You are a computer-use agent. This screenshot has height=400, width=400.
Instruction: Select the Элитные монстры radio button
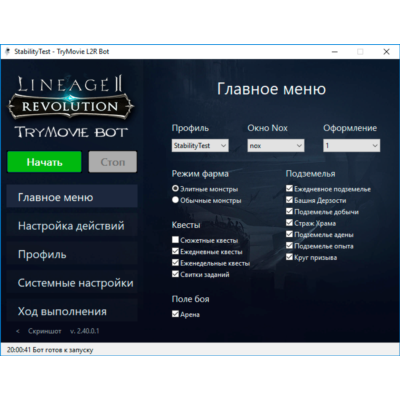[x=175, y=188]
